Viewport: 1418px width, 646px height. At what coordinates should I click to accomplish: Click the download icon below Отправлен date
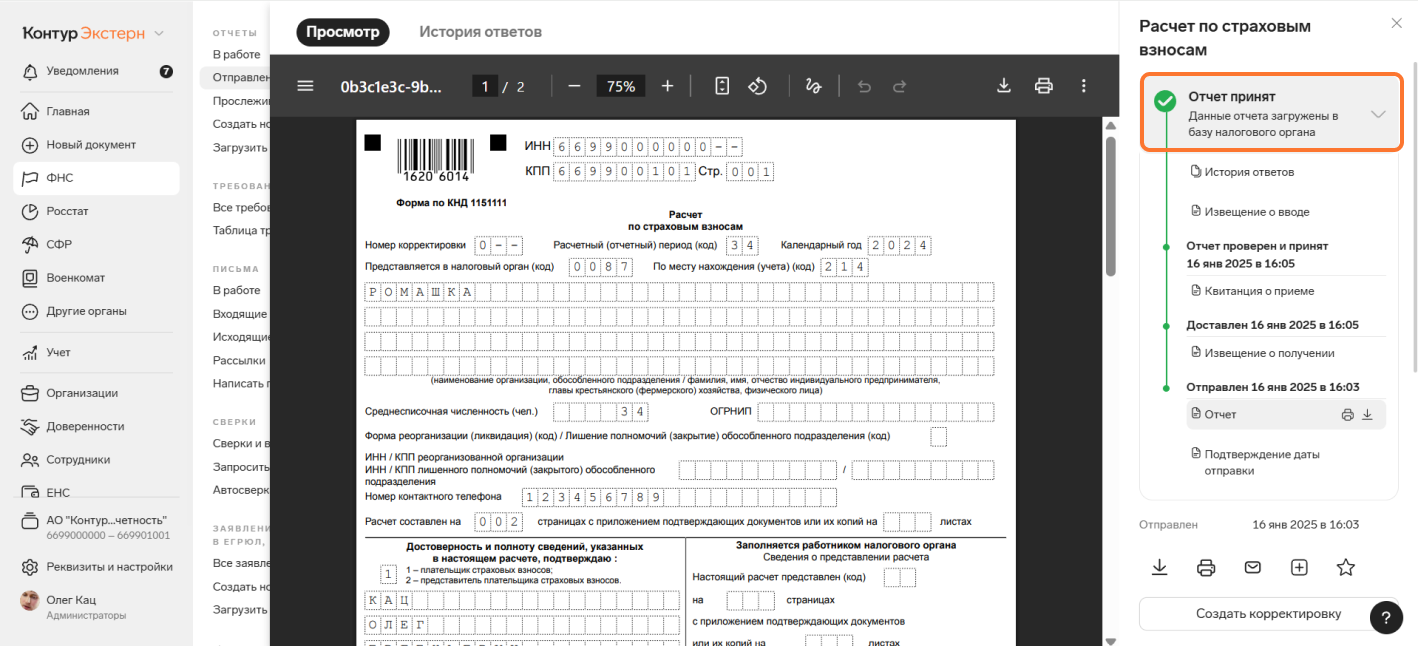click(x=1159, y=567)
